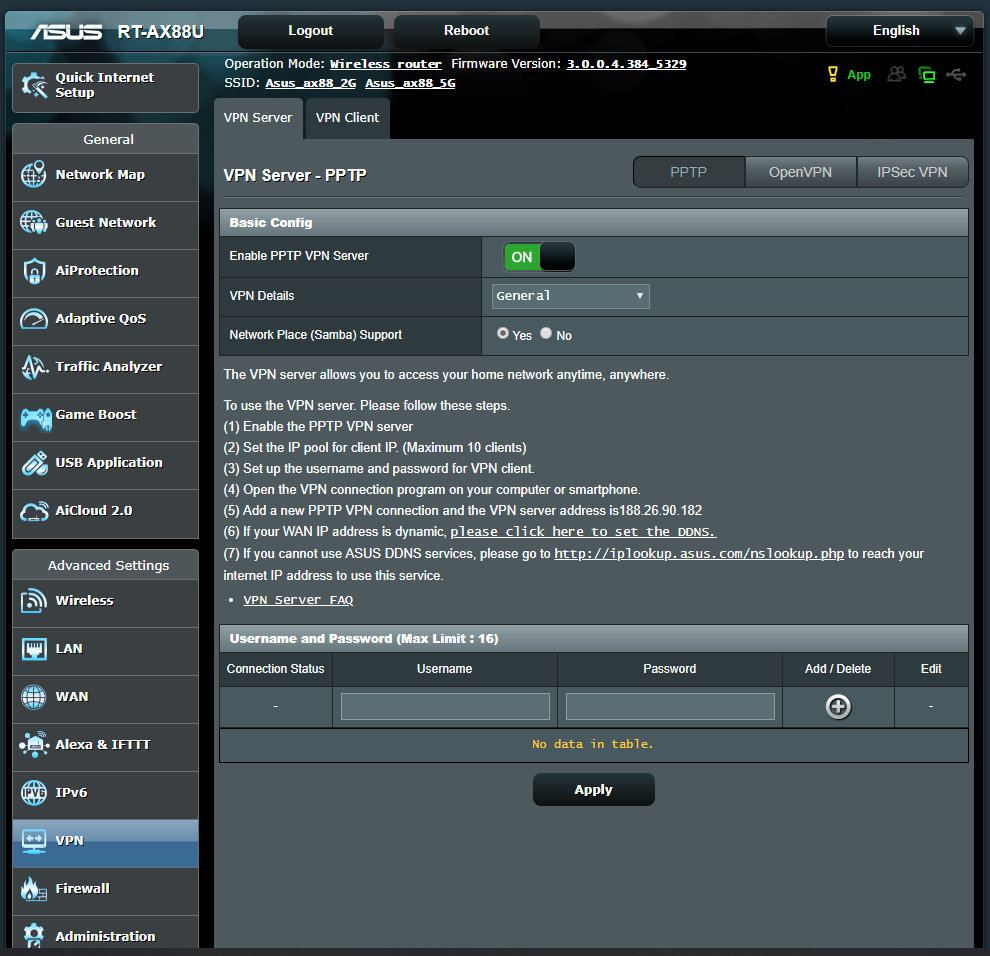Open the English language dropdown
The height and width of the screenshot is (956, 990).
pyautogui.click(x=899, y=31)
